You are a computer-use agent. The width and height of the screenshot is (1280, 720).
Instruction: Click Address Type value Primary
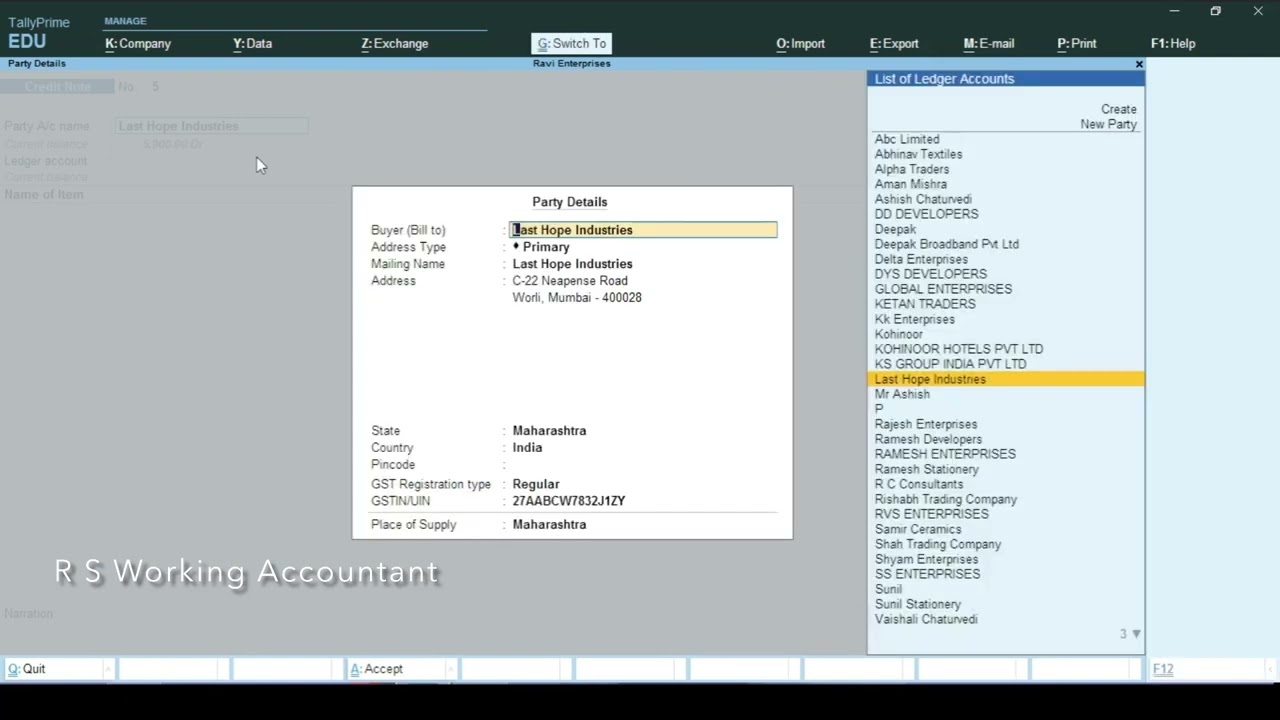click(x=546, y=247)
